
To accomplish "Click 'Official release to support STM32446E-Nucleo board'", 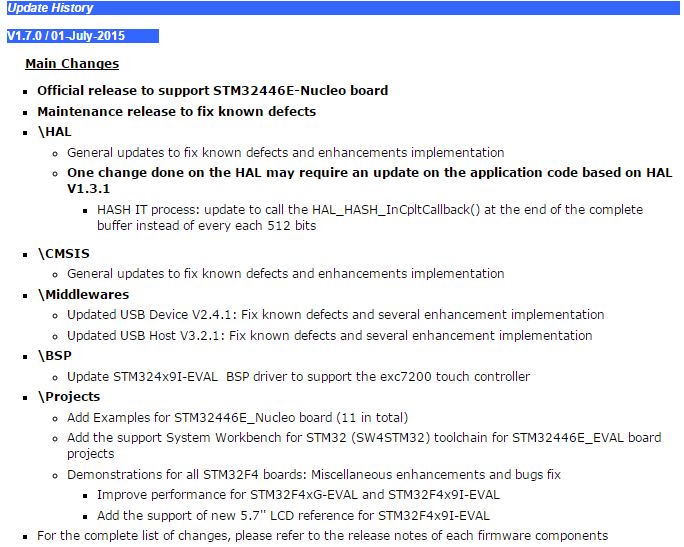I will [x=212, y=91].
